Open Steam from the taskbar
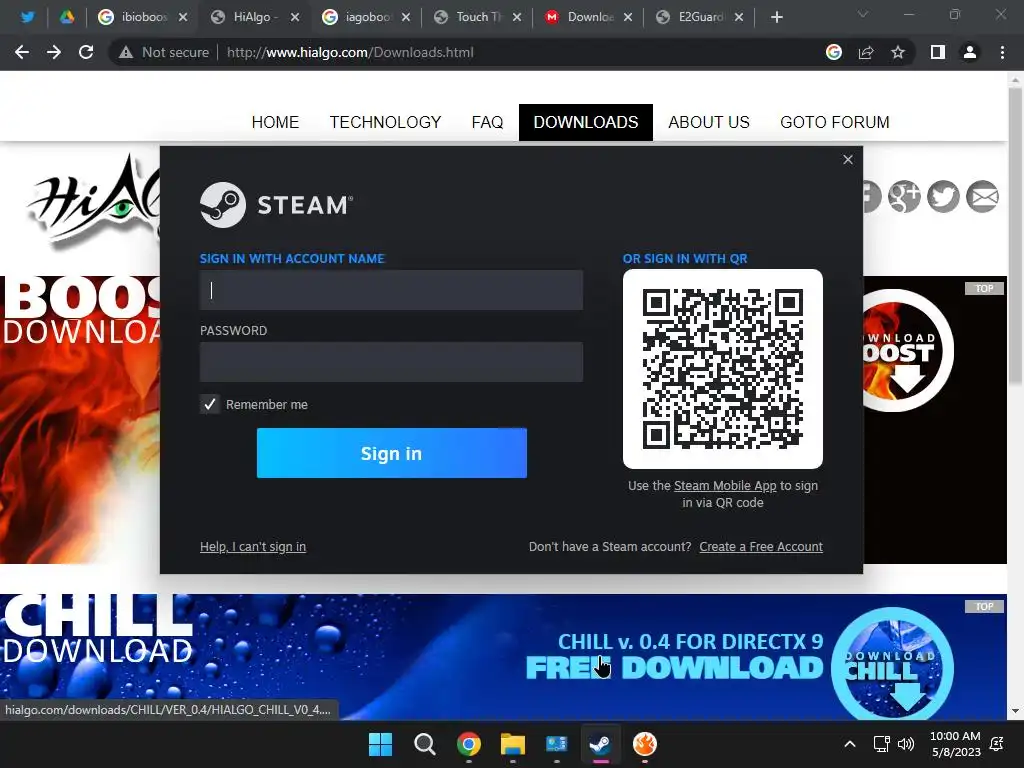Viewport: 1024px width, 768px height. point(601,744)
